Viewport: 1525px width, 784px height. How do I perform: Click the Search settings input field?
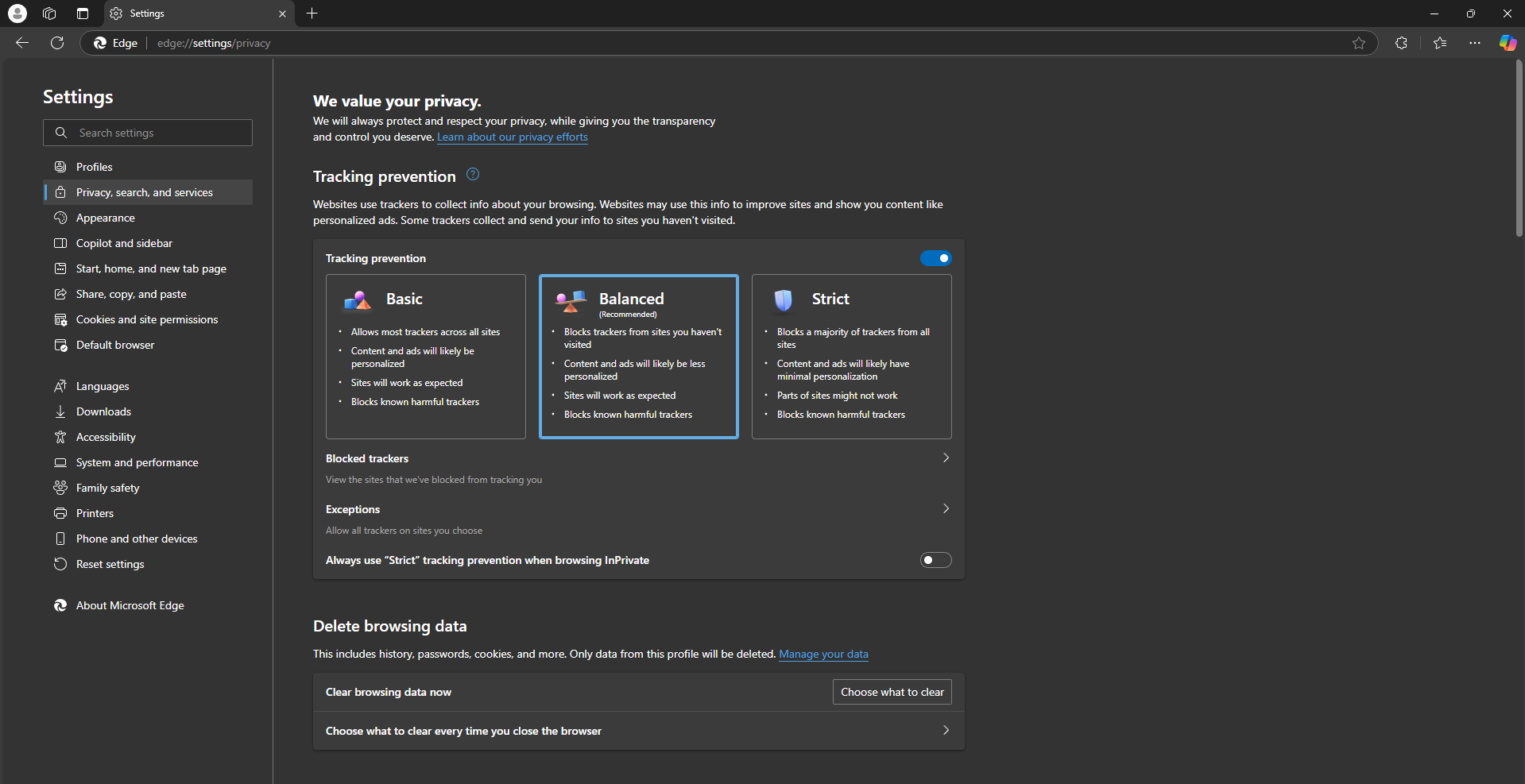148,133
